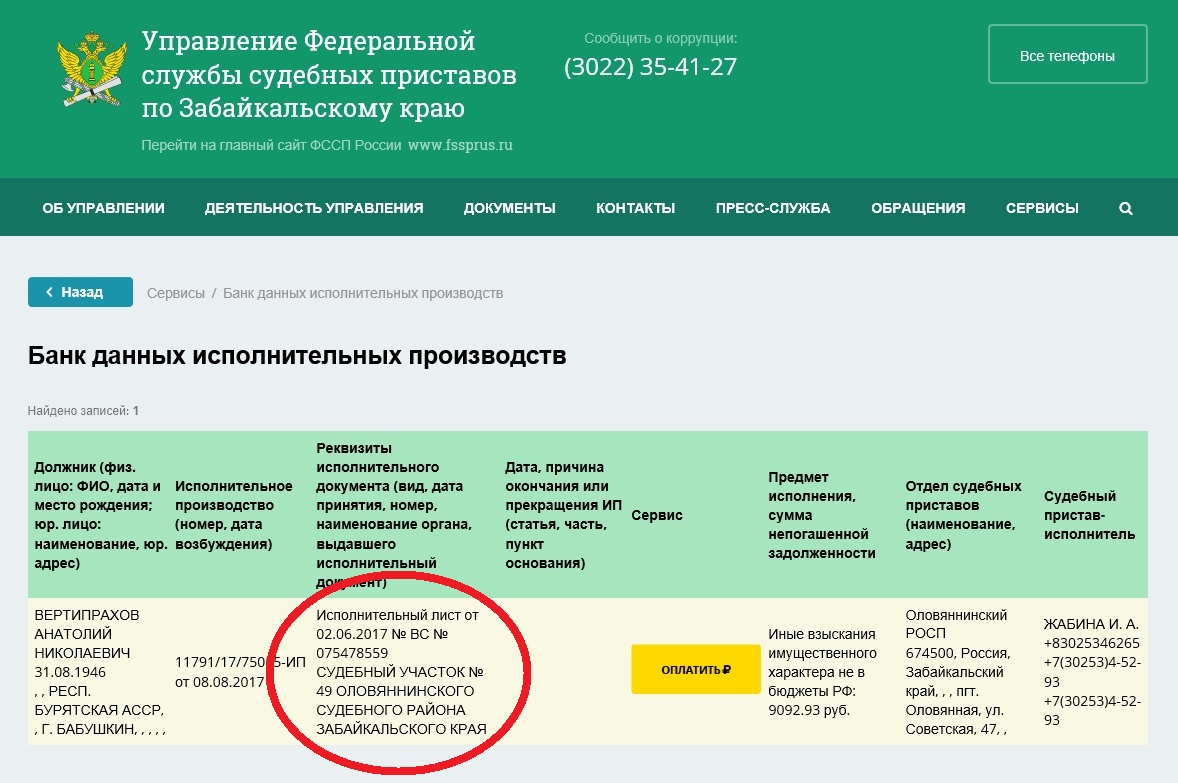Click column header Судебный пристав-исполнитель
The image size is (1178, 783).
click(1089, 515)
